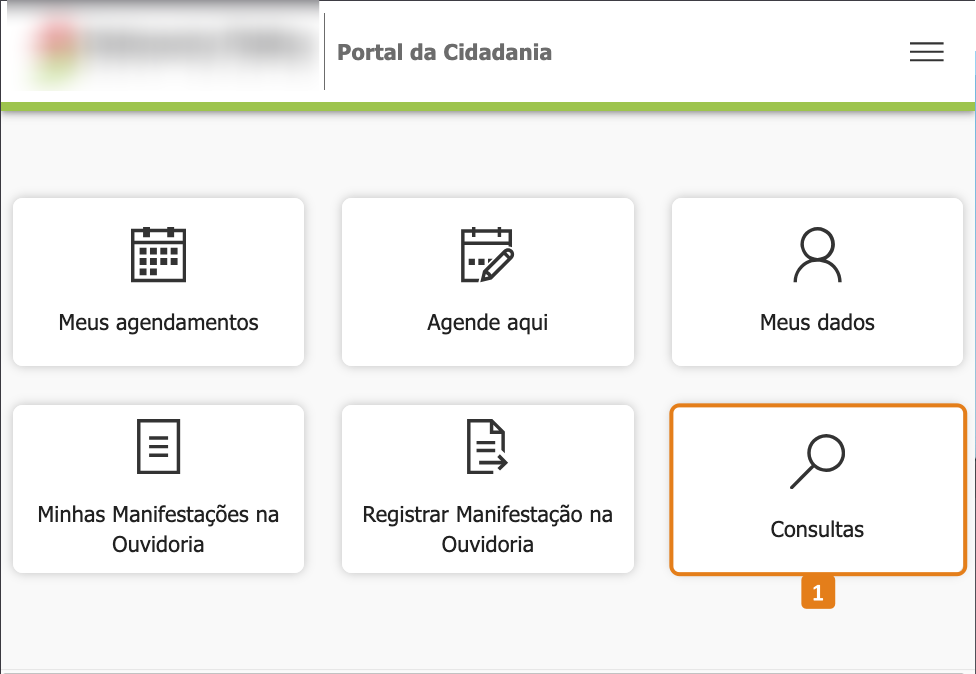Select Registrar Manifestação na Ouvidoria text
976x674 pixels.
pyautogui.click(x=487, y=529)
